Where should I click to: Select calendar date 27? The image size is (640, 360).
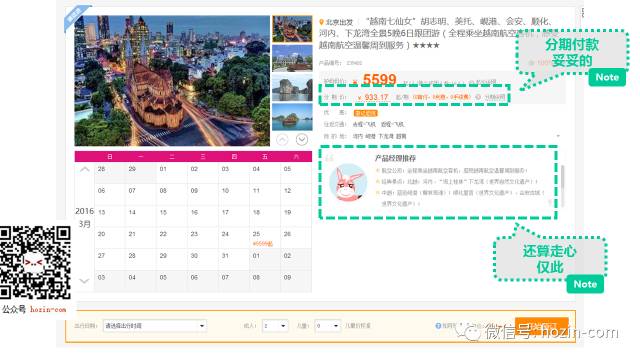(110, 260)
